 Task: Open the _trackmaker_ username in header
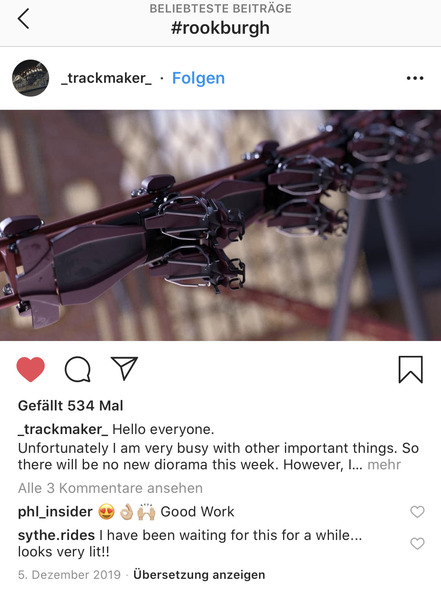pos(106,78)
